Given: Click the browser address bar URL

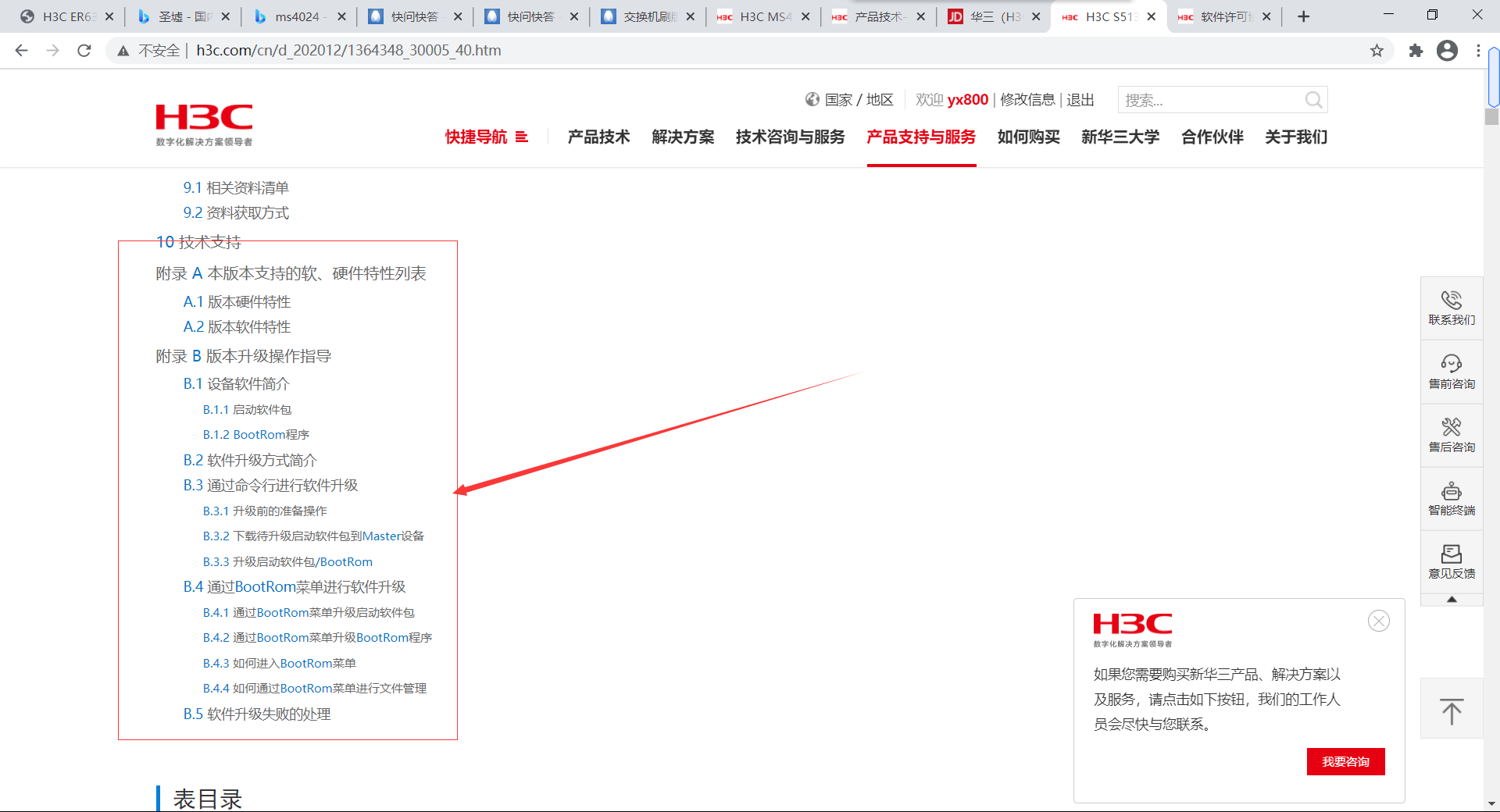Looking at the screenshot, I should [348, 51].
